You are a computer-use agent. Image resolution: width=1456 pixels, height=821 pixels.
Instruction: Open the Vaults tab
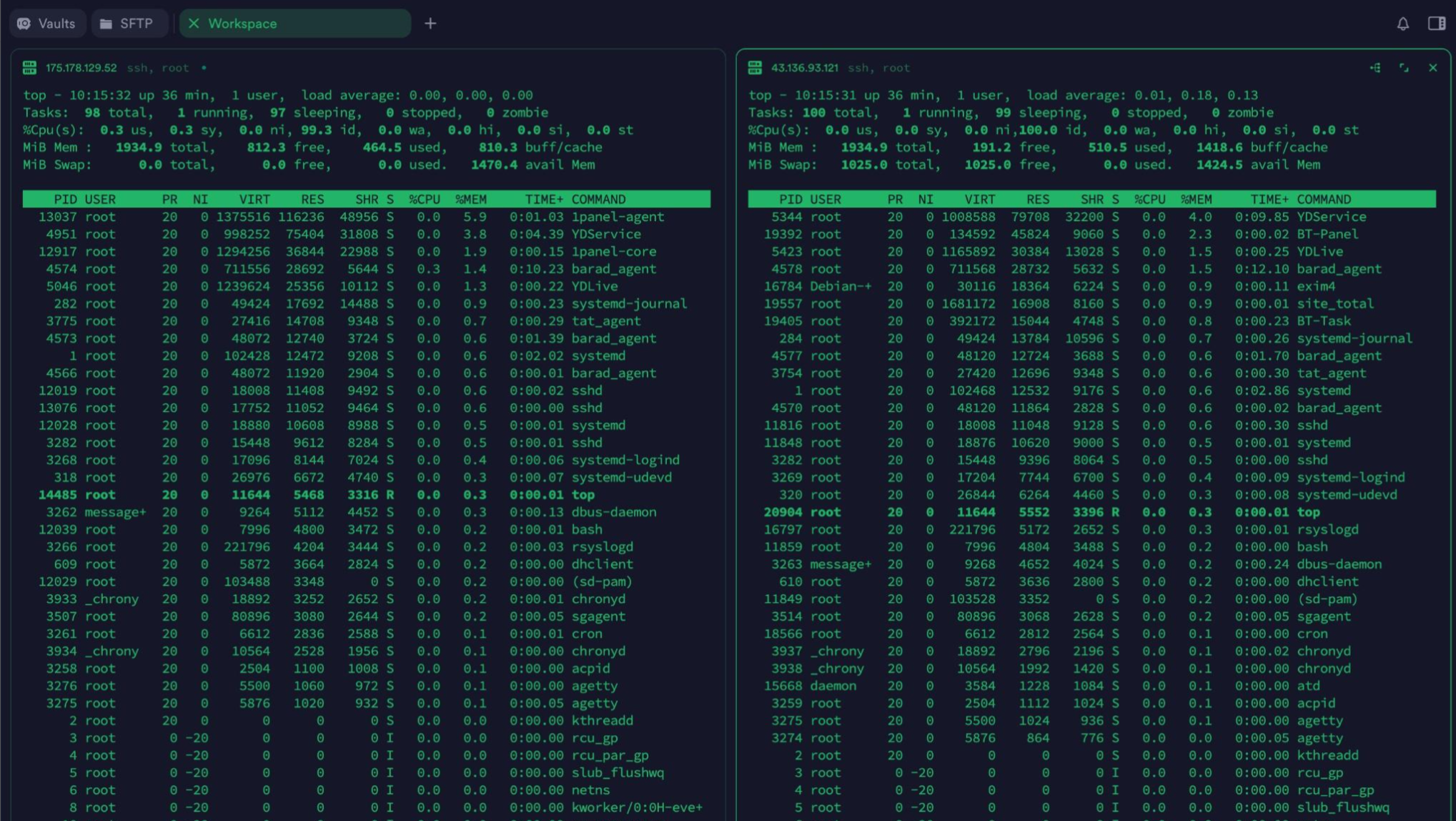[x=47, y=24]
